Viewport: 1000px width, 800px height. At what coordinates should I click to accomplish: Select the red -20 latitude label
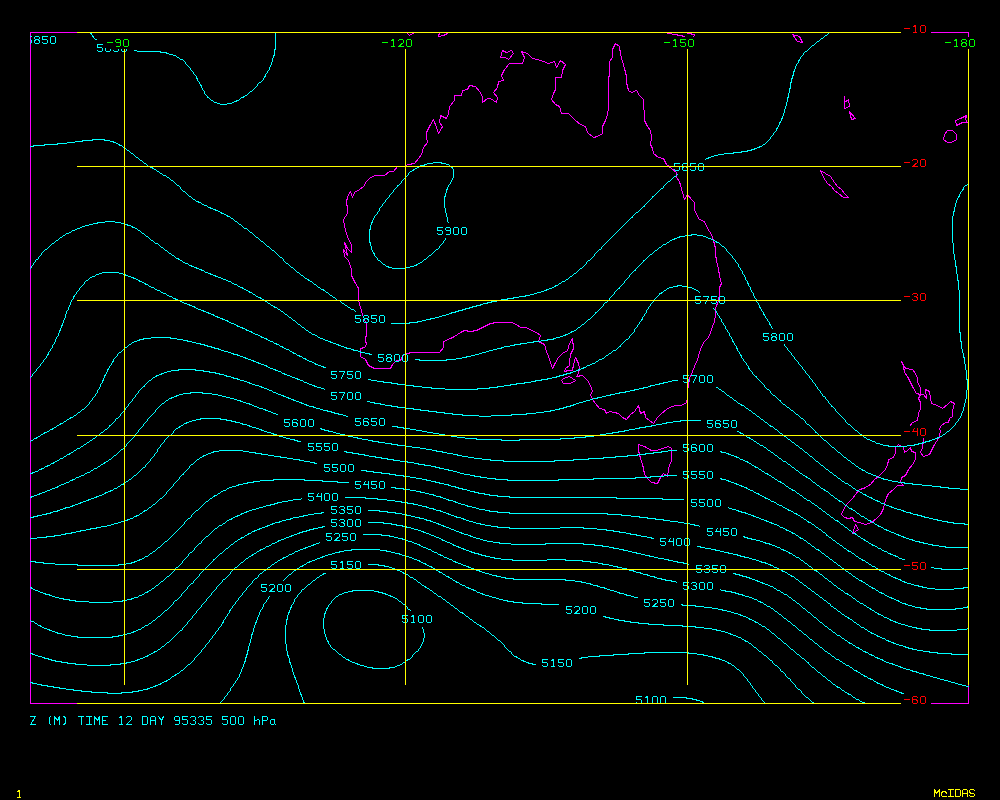tap(914, 163)
